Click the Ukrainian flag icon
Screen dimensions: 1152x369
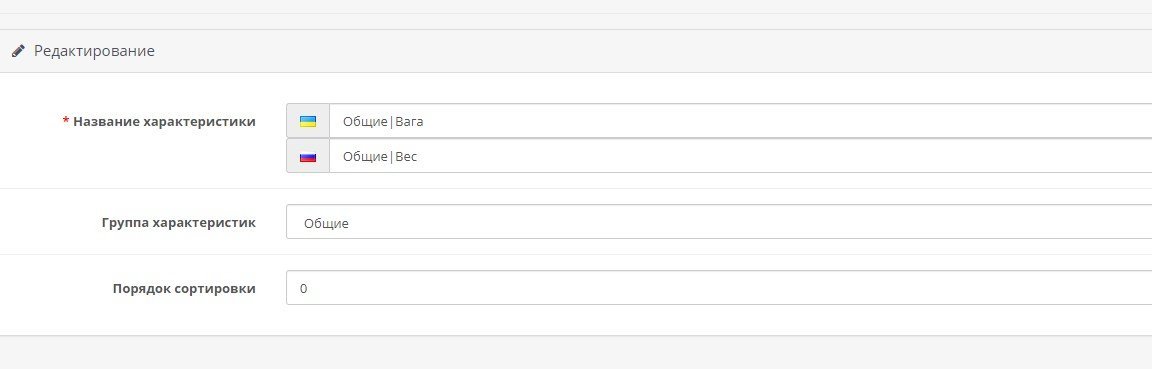pos(308,121)
